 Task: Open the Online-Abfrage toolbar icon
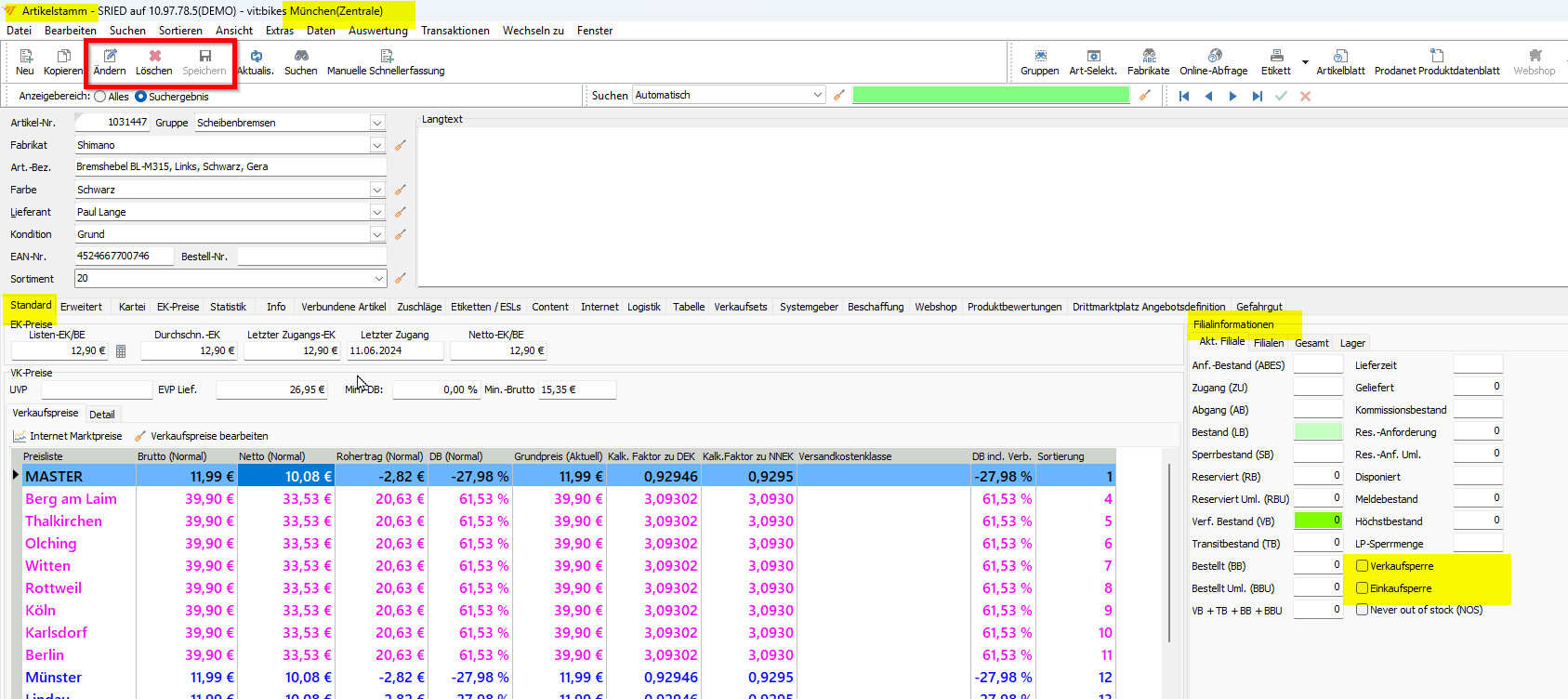coord(1214,57)
